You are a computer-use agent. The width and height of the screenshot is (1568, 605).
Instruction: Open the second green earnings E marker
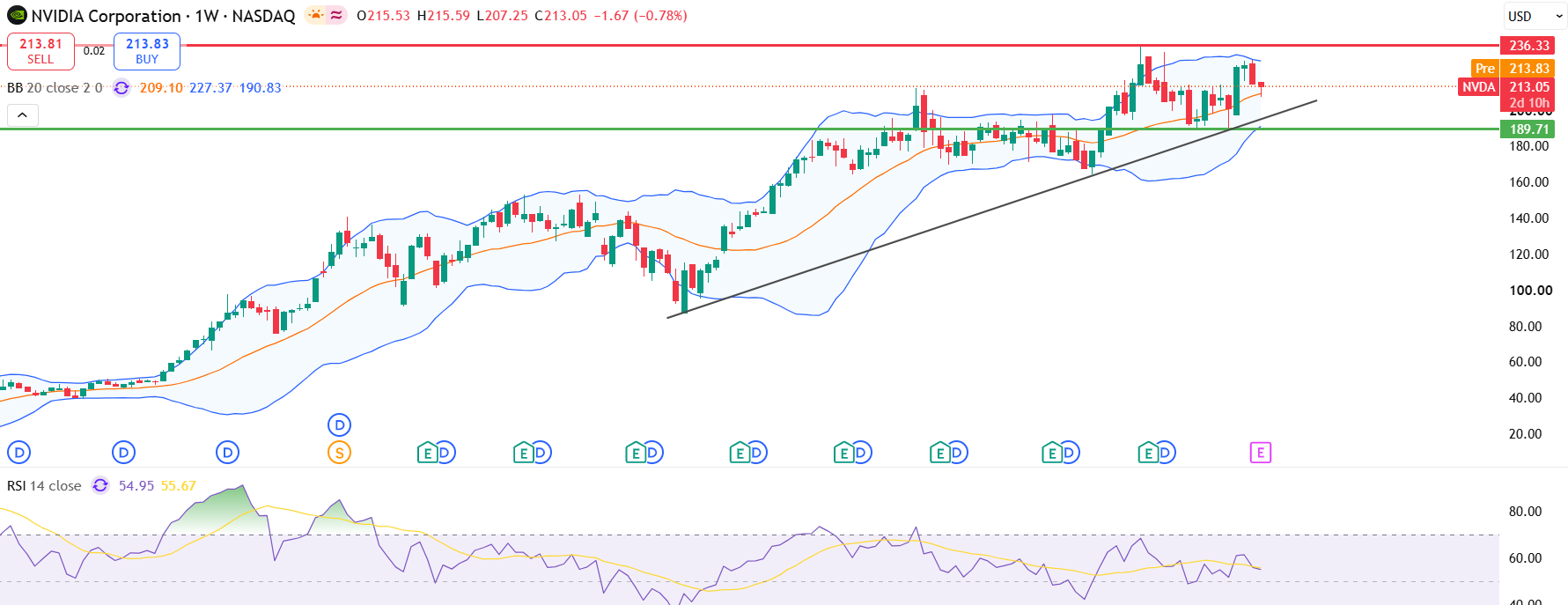click(x=523, y=453)
